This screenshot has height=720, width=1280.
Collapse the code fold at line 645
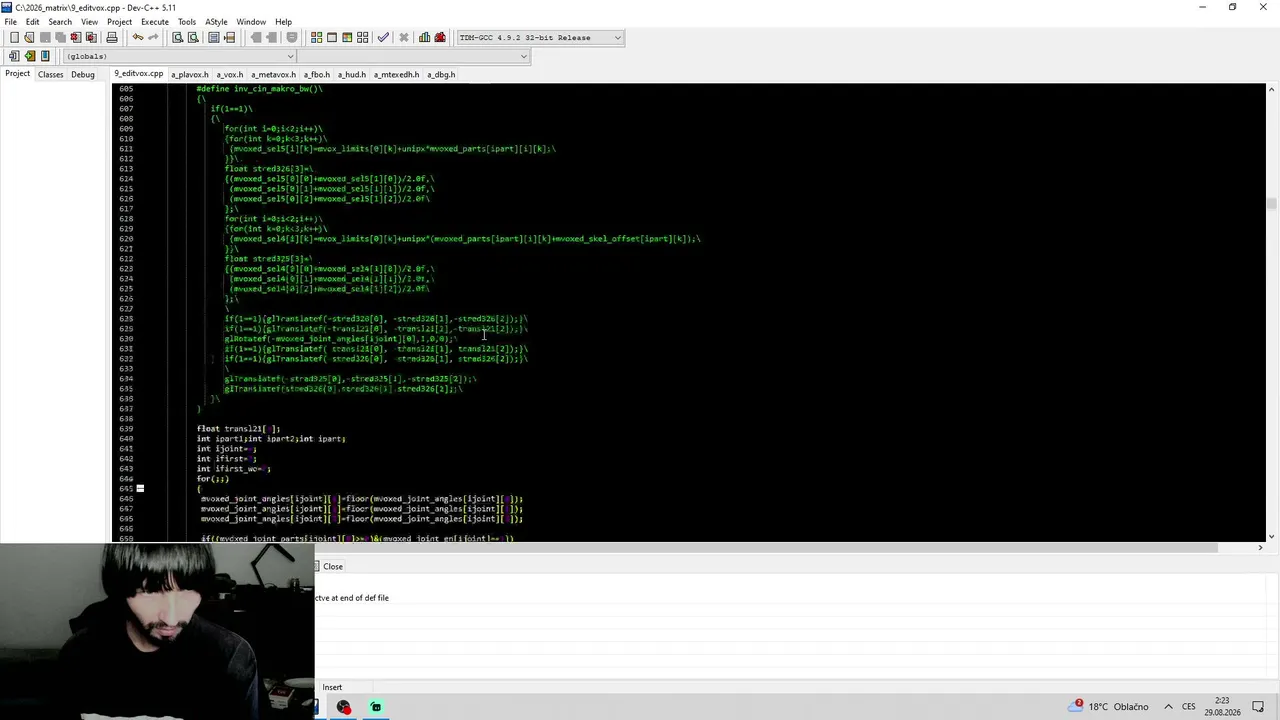(x=140, y=489)
